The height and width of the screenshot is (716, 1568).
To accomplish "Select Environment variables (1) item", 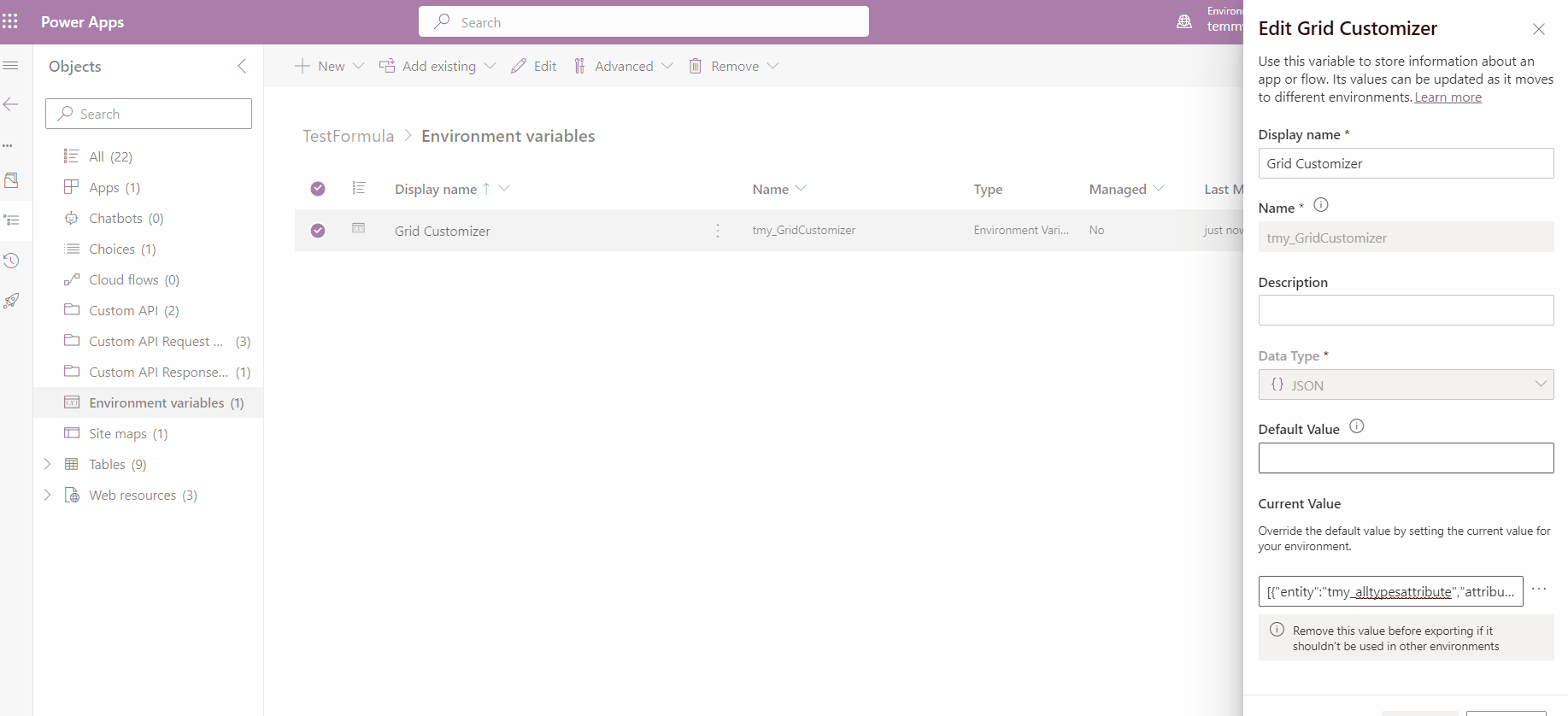I will point(149,402).
